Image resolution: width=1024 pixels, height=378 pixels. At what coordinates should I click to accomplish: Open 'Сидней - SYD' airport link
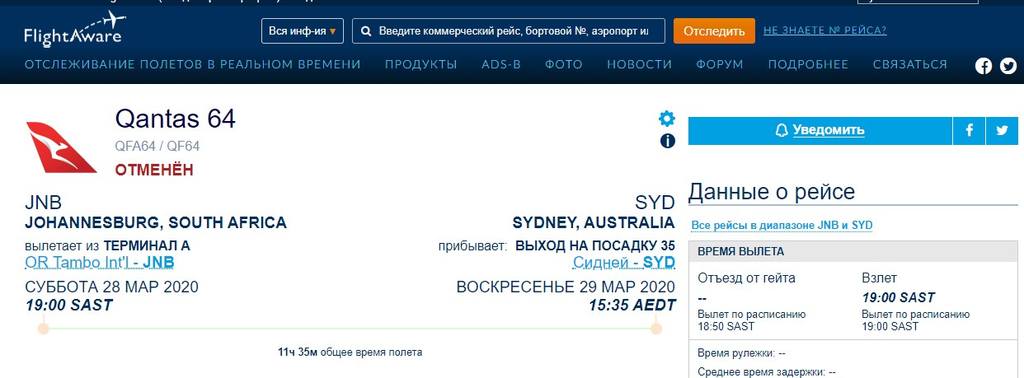624,262
